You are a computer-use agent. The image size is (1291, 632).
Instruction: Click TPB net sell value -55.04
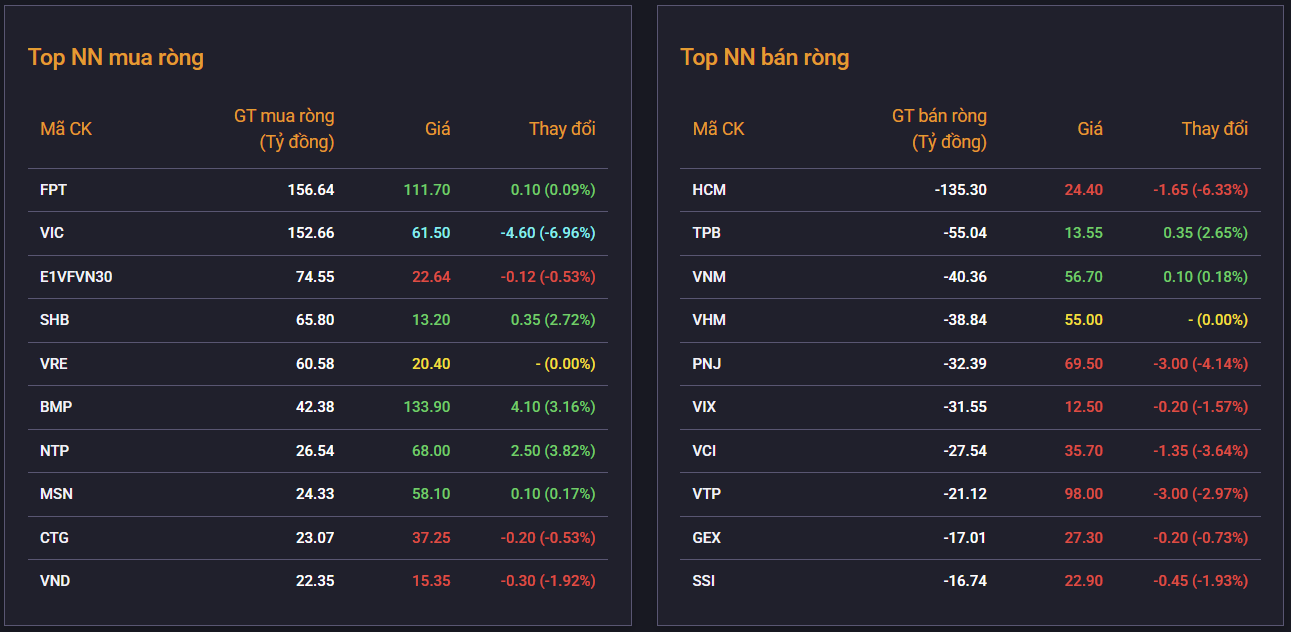[x=965, y=233]
